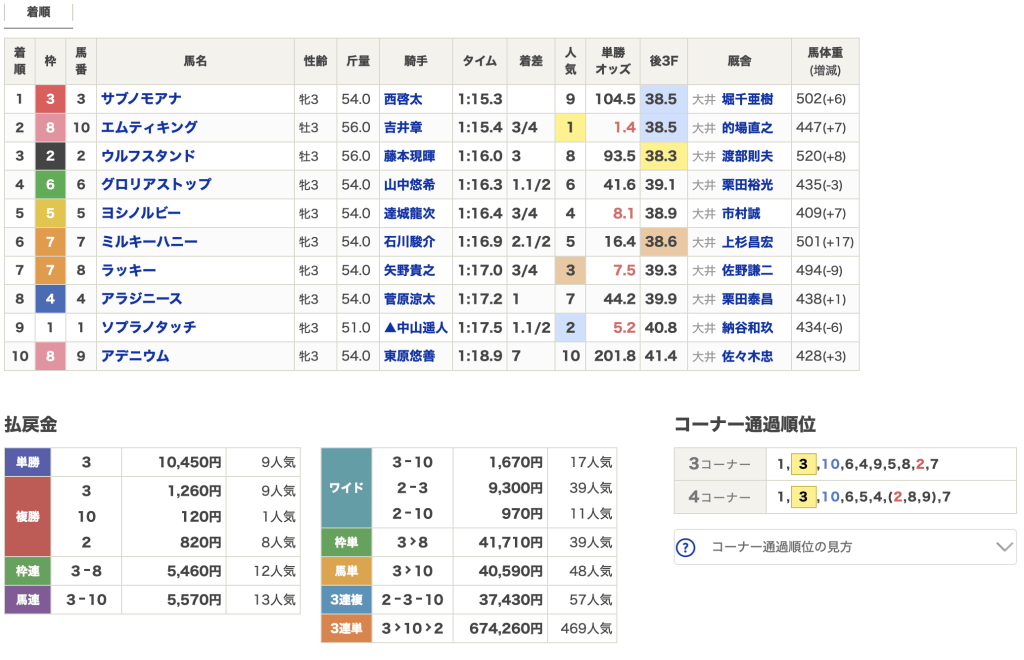This screenshot has width=1024, height=660.
Task: Open jockey 菅原涼太
Action: coord(409,299)
